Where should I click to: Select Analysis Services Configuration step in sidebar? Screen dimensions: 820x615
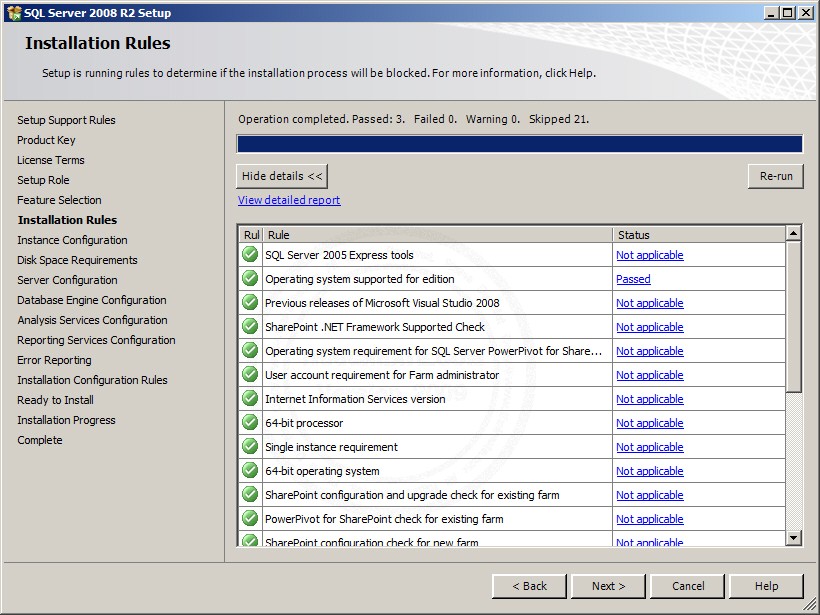tap(92, 320)
